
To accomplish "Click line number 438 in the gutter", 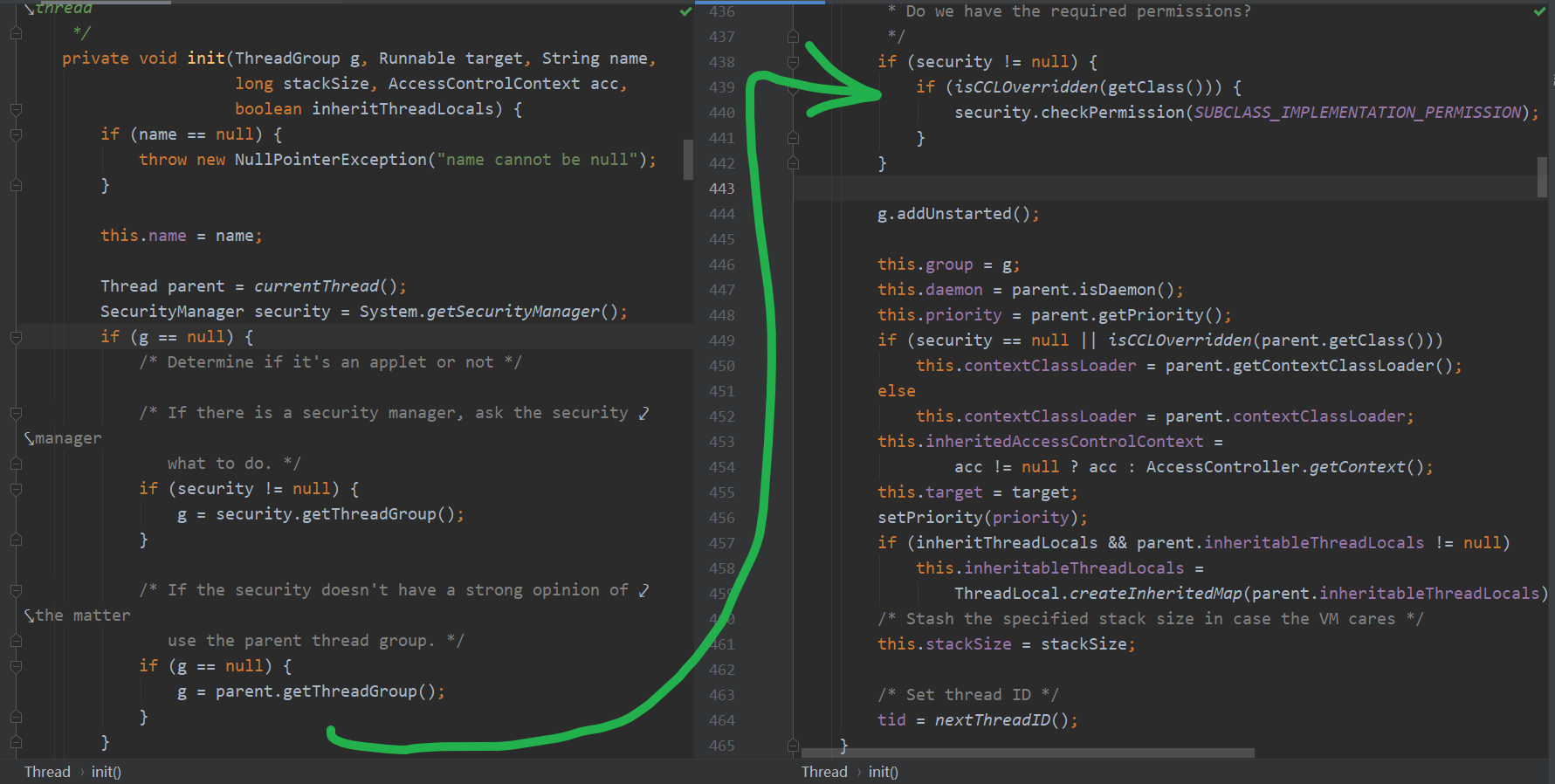I will [722, 62].
